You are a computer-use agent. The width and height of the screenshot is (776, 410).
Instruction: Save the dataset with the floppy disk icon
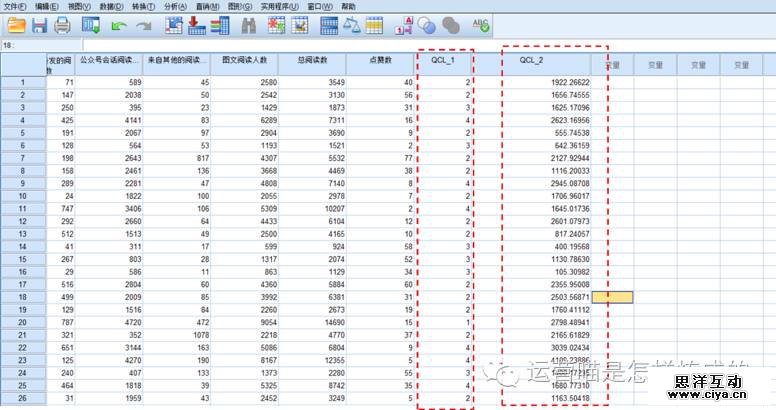tap(38, 25)
